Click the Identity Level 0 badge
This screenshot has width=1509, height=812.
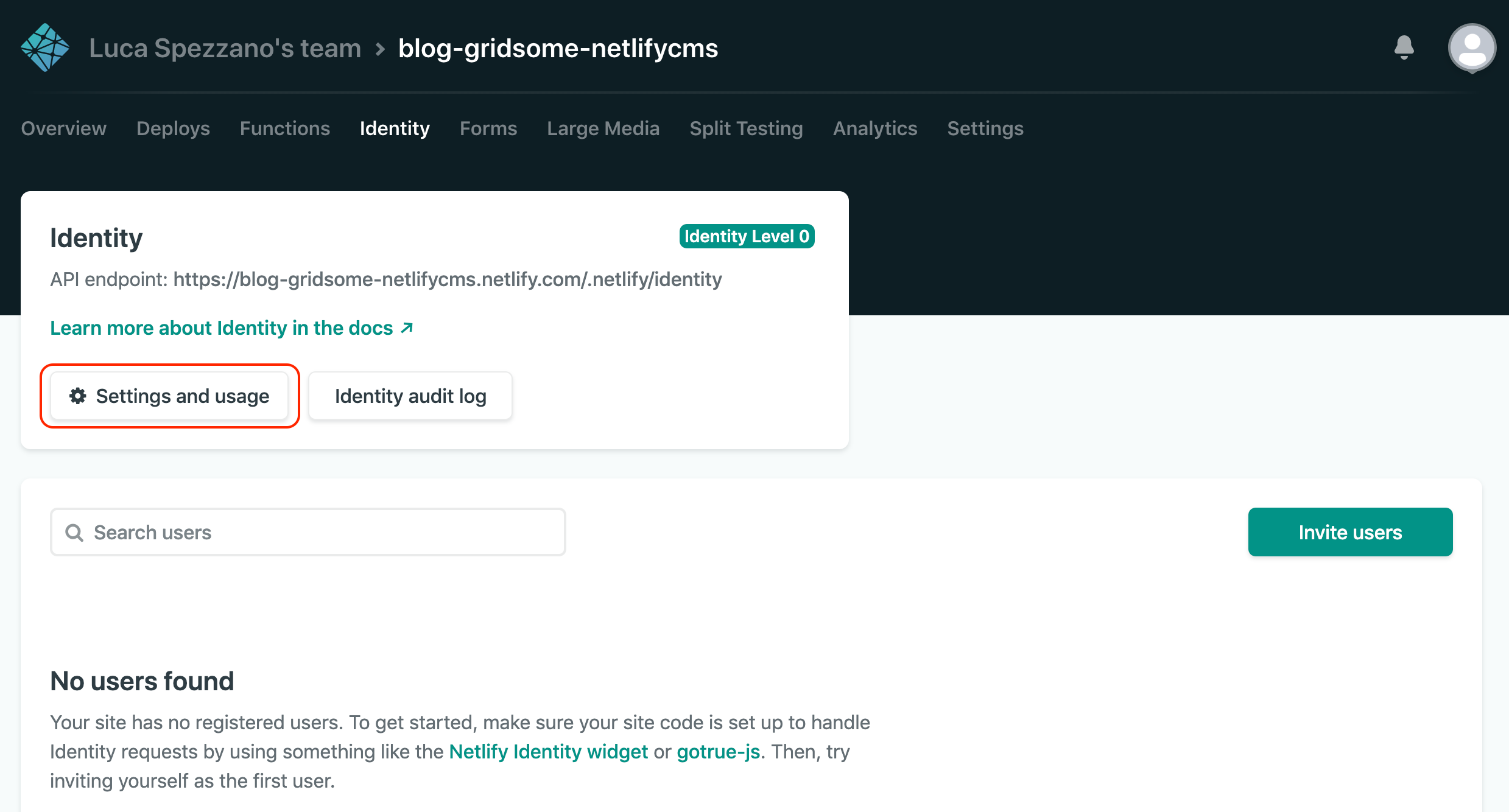click(747, 236)
